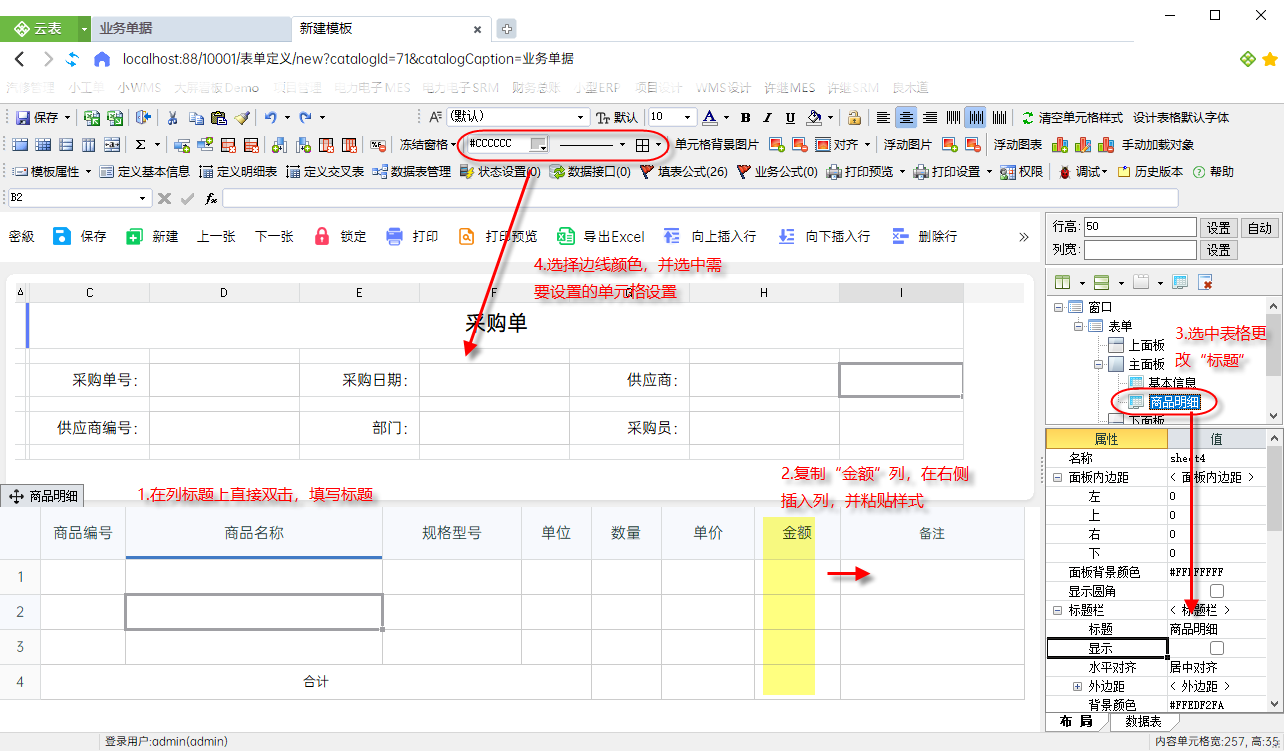The height and width of the screenshot is (751, 1284).
Task: Click the 历史版本 icon
Action: point(1124,172)
